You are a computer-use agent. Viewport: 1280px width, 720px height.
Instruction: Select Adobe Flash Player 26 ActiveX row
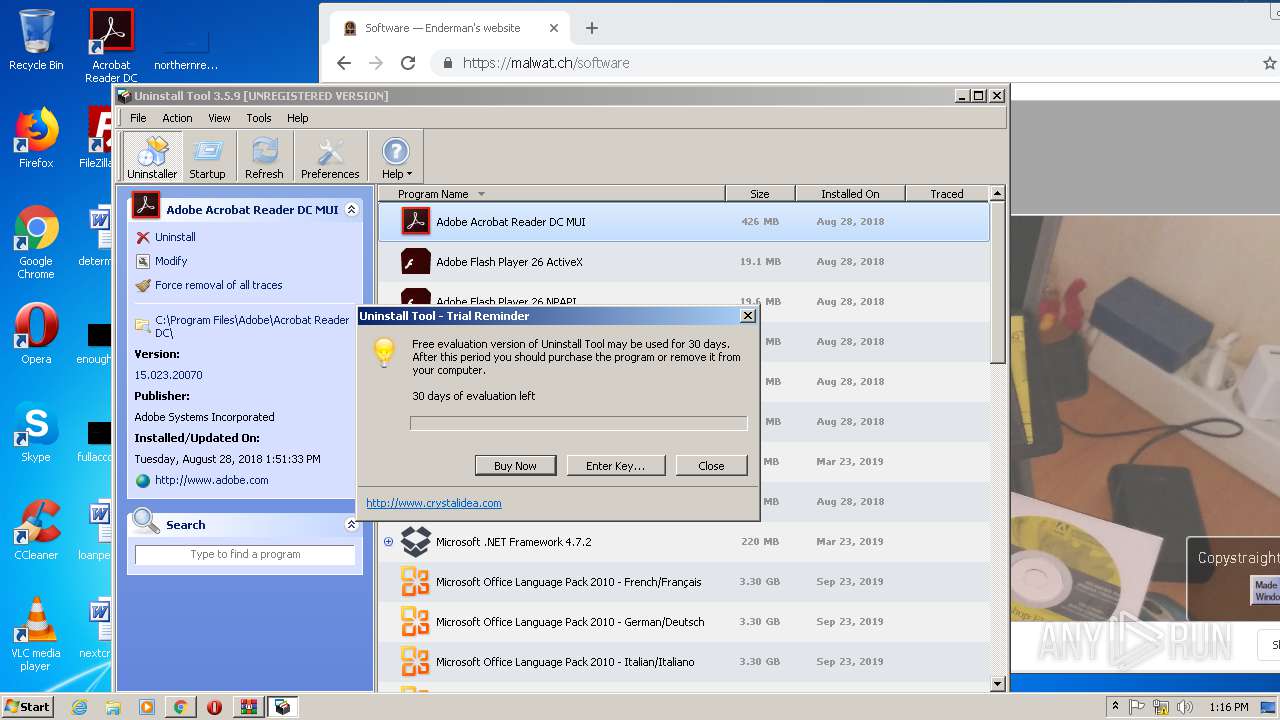[684, 261]
